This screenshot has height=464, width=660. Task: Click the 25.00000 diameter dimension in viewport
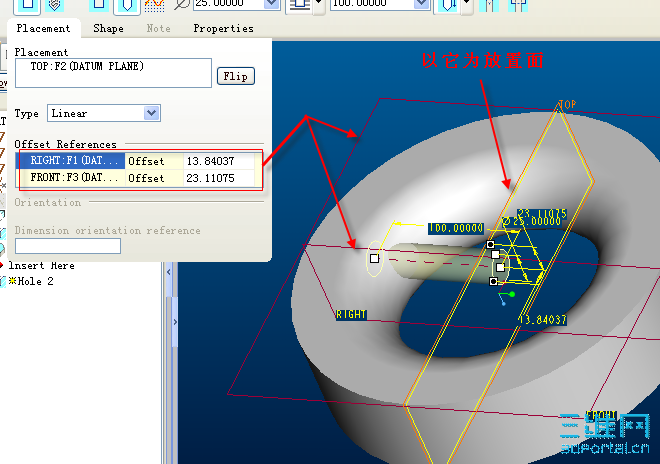[x=532, y=221]
